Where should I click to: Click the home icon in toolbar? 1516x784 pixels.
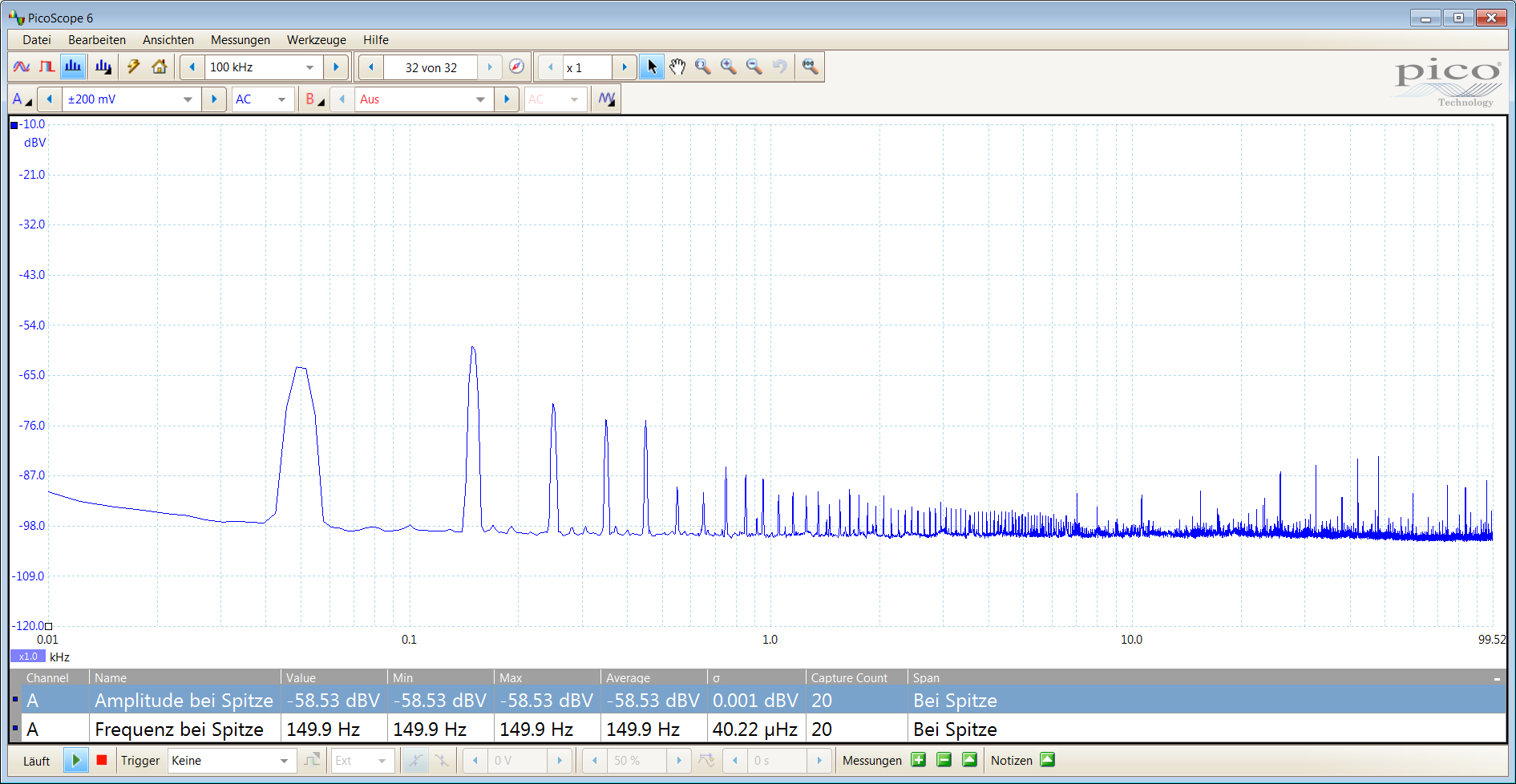pyautogui.click(x=160, y=67)
